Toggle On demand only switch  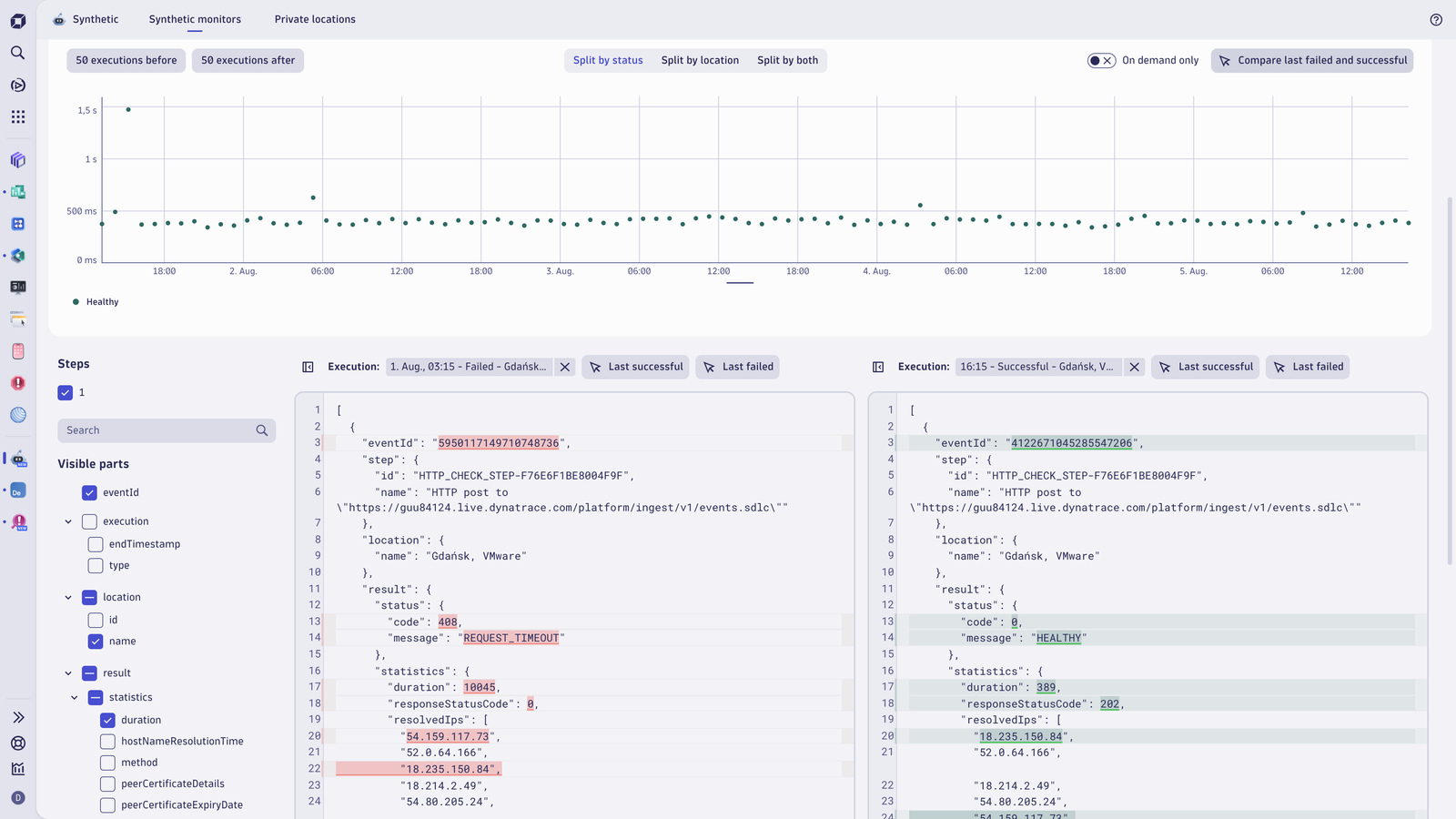pyautogui.click(x=1101, y=61)
